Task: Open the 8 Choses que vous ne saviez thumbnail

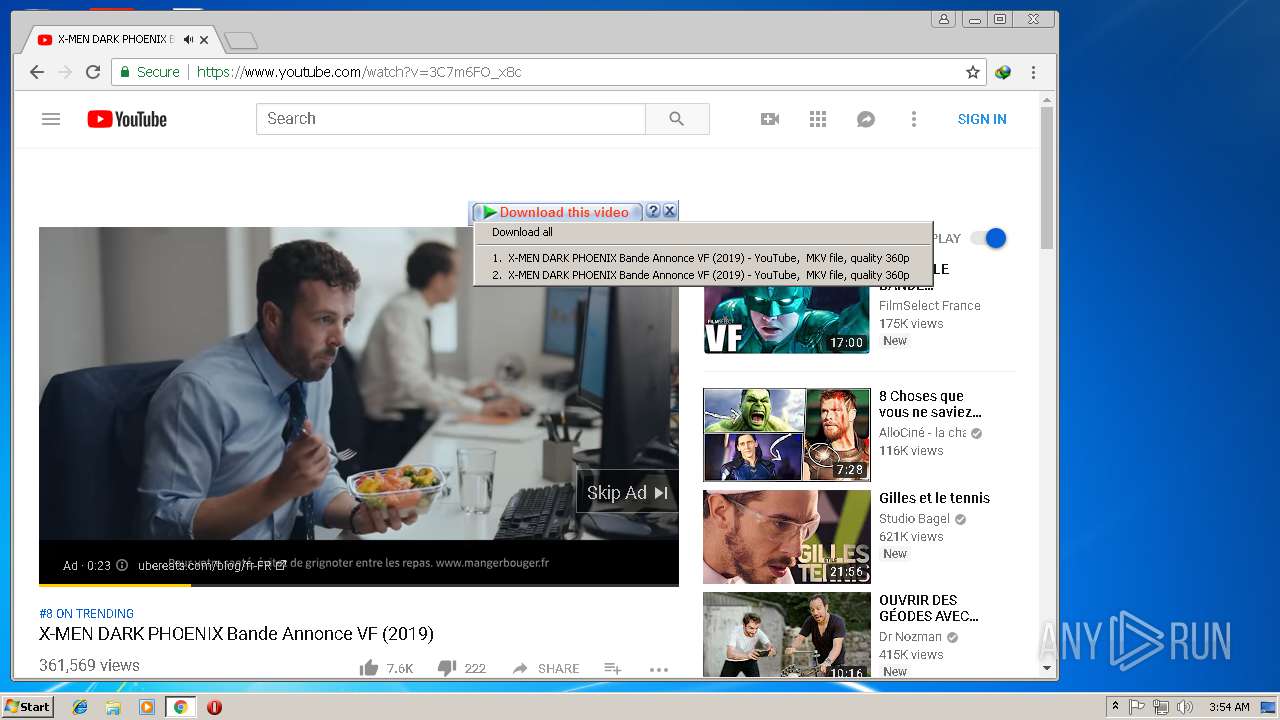Action: 787,435
